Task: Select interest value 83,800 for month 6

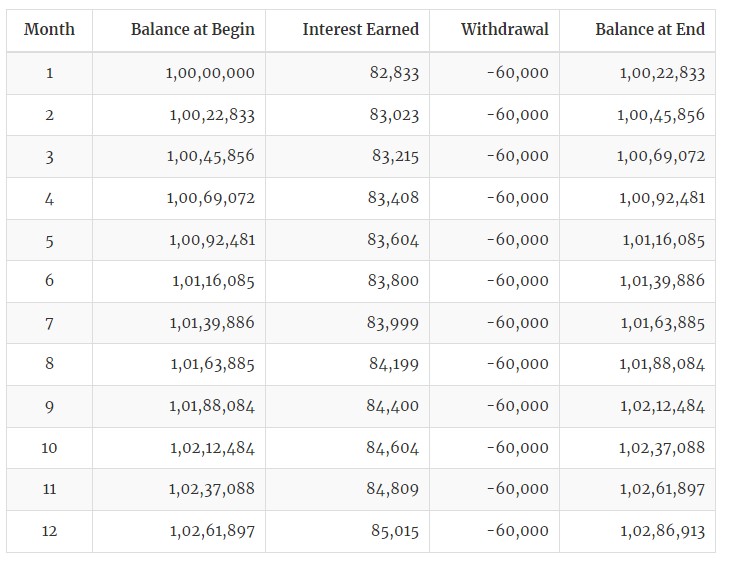Action: tap(393, 281)
